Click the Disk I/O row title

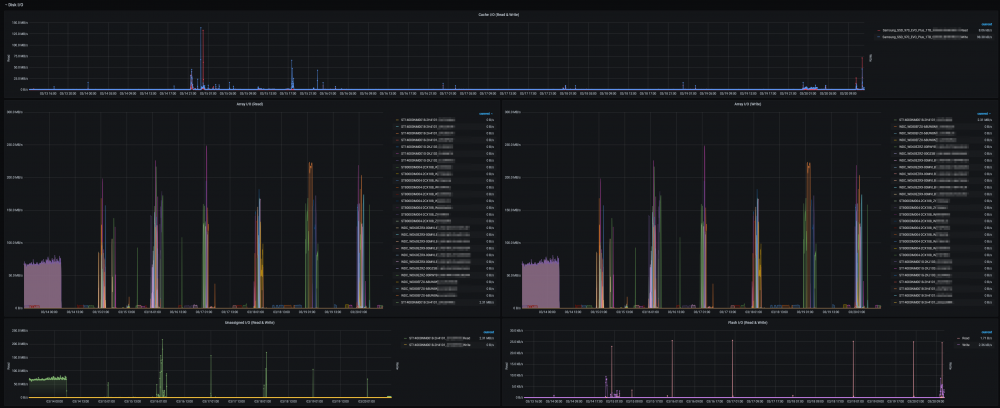pyautogui.click(x=16, y=4)
